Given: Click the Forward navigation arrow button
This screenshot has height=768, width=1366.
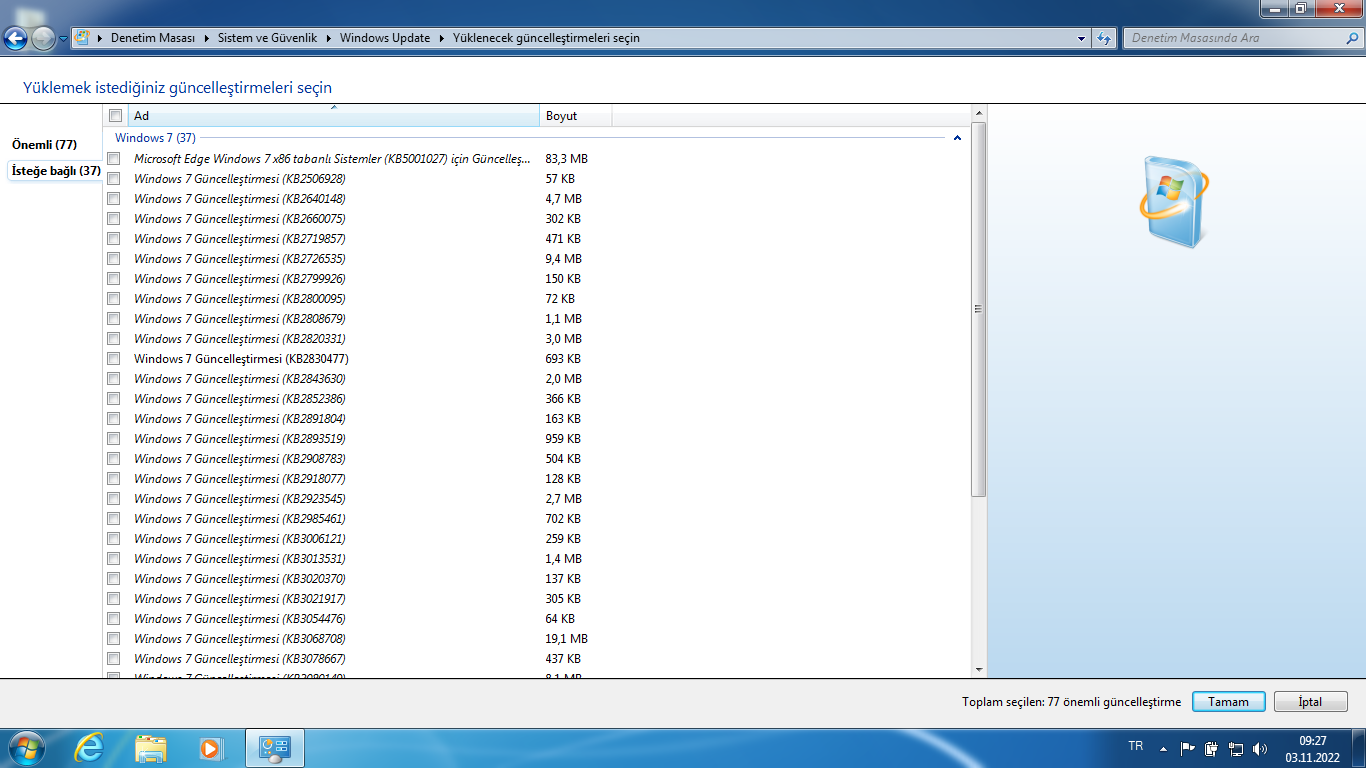Looking at the screenshot, I should 43,39.
